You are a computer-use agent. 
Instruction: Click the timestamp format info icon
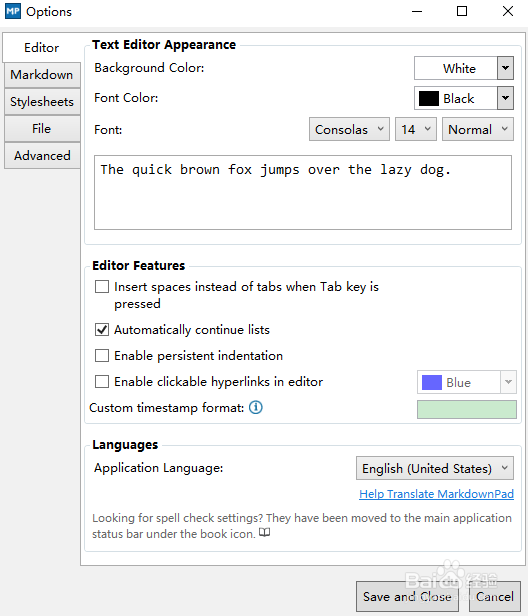256,407
